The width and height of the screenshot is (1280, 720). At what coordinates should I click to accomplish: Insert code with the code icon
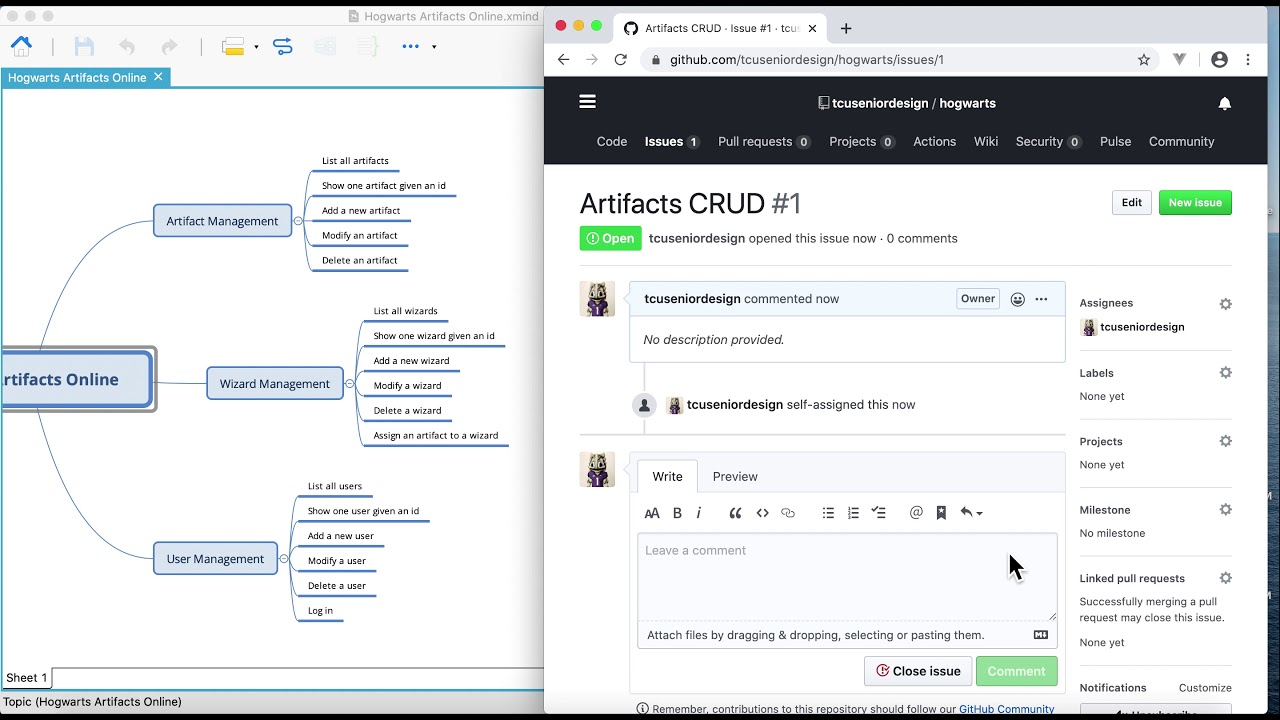762,513
